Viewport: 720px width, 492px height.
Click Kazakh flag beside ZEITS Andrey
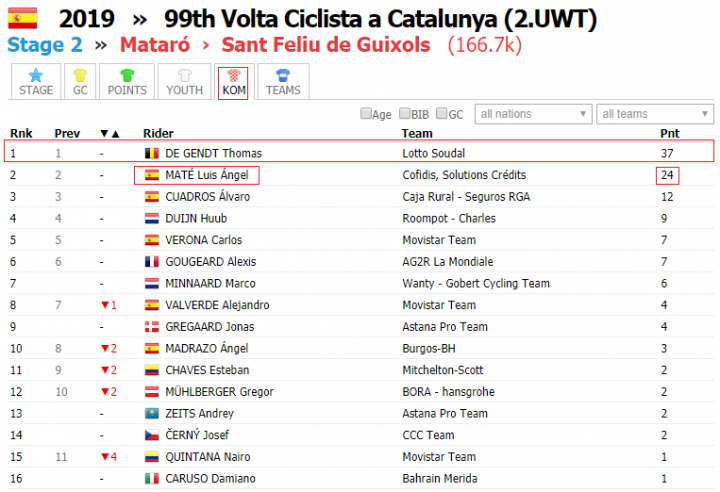click(x=152, y=413)
